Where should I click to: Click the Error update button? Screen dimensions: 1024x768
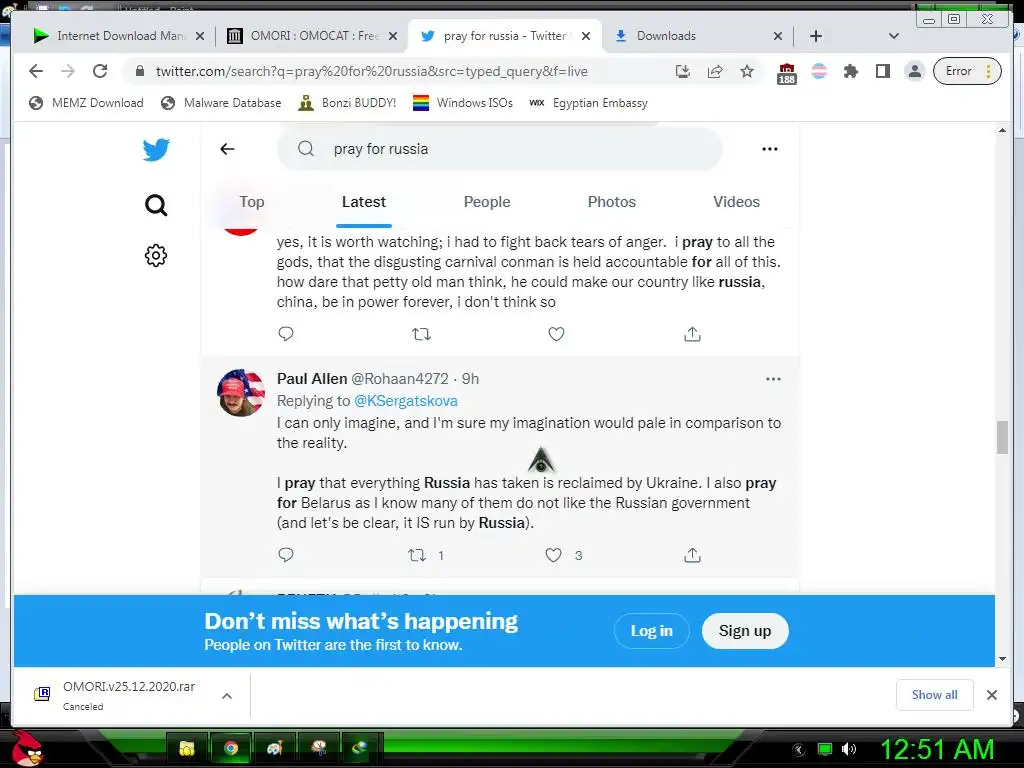point(967,71)
